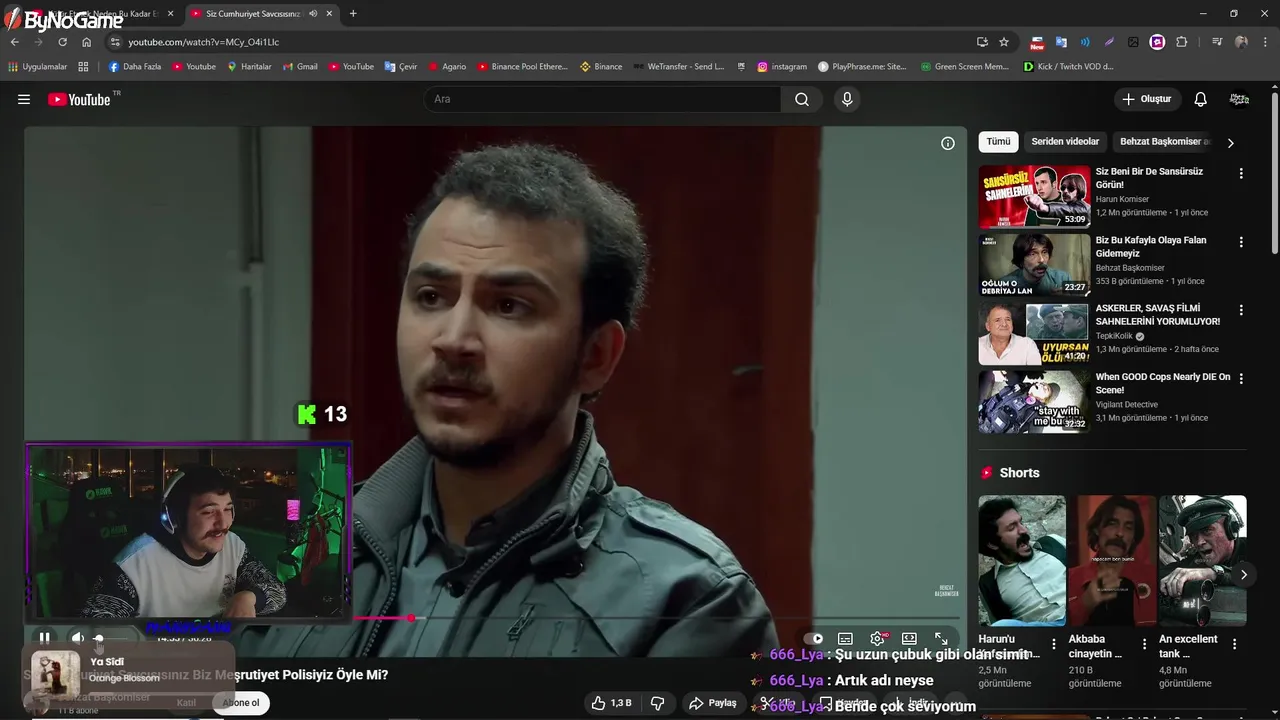Open the Green Screen Mem bookmark

[x=963, y=67]
